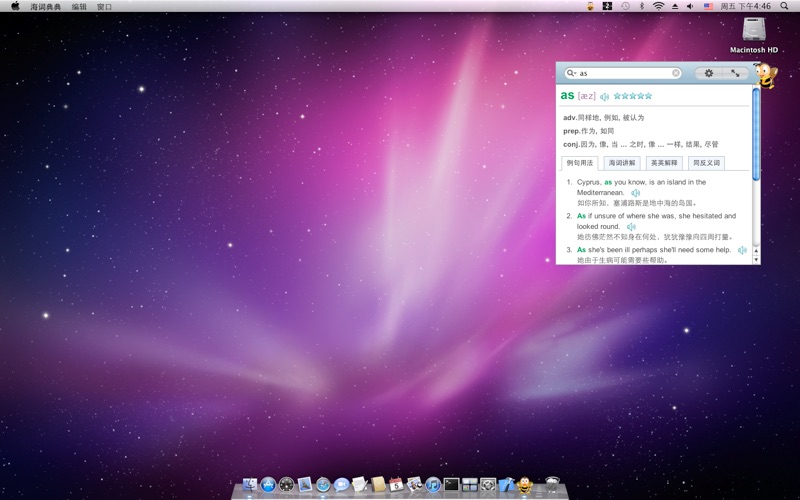Open iCal from the Dock
Image resolution: width=800 pixels, height=500 pixels.
396,484
